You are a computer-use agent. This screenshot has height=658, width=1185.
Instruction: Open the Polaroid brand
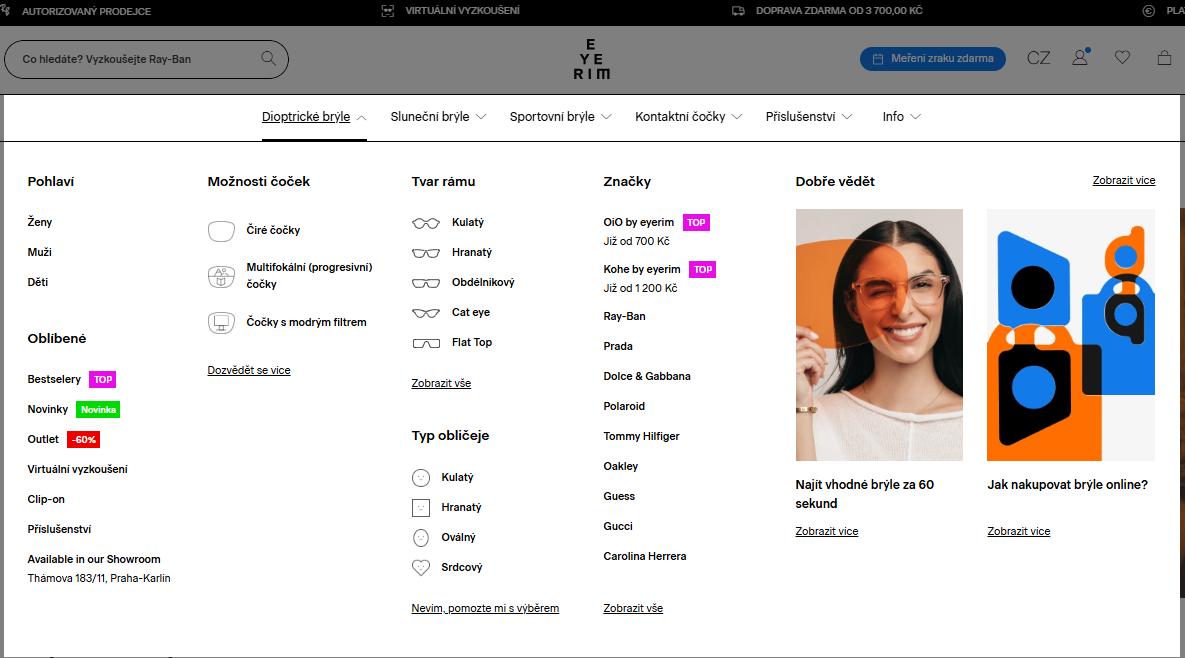624,406
